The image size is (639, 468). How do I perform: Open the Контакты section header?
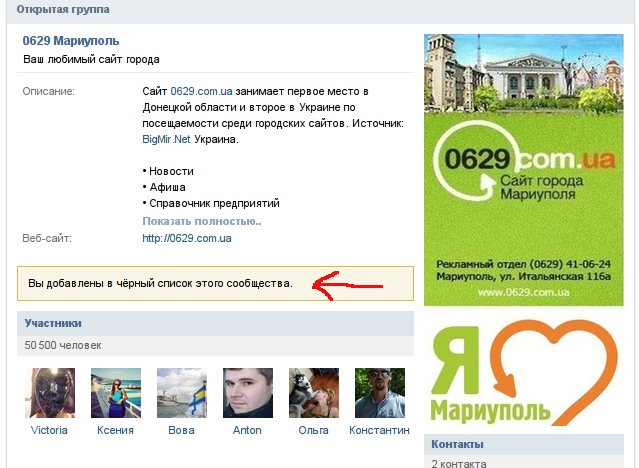coord(524,444)
